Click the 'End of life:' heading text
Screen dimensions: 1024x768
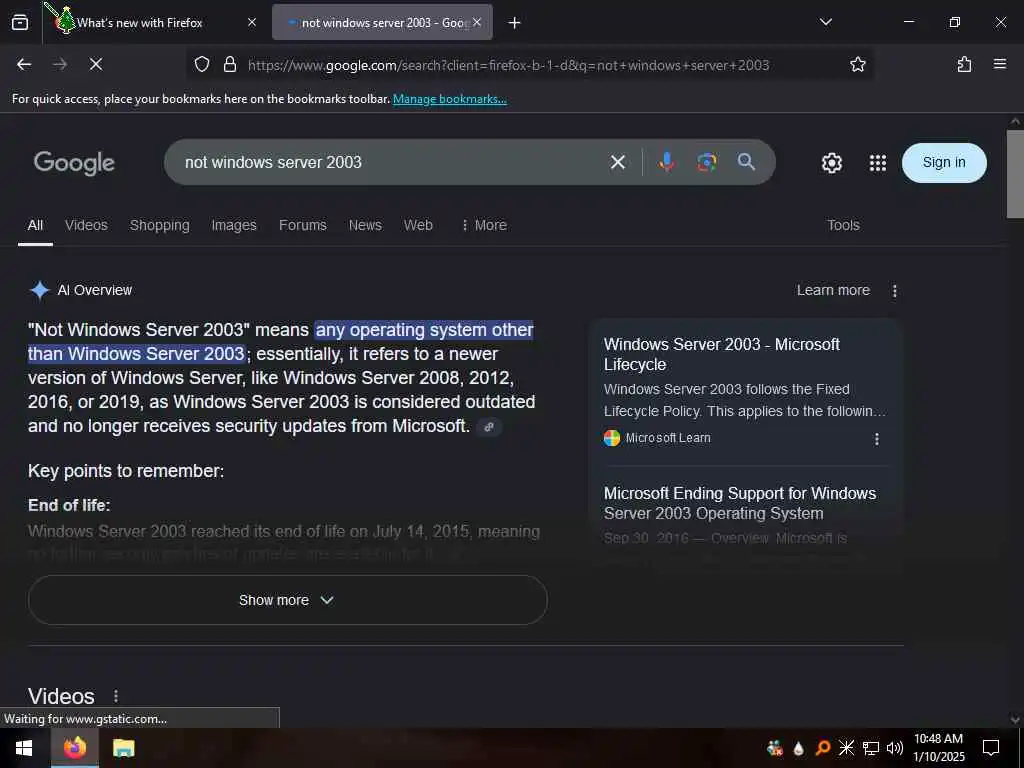[x=69, y=505]
